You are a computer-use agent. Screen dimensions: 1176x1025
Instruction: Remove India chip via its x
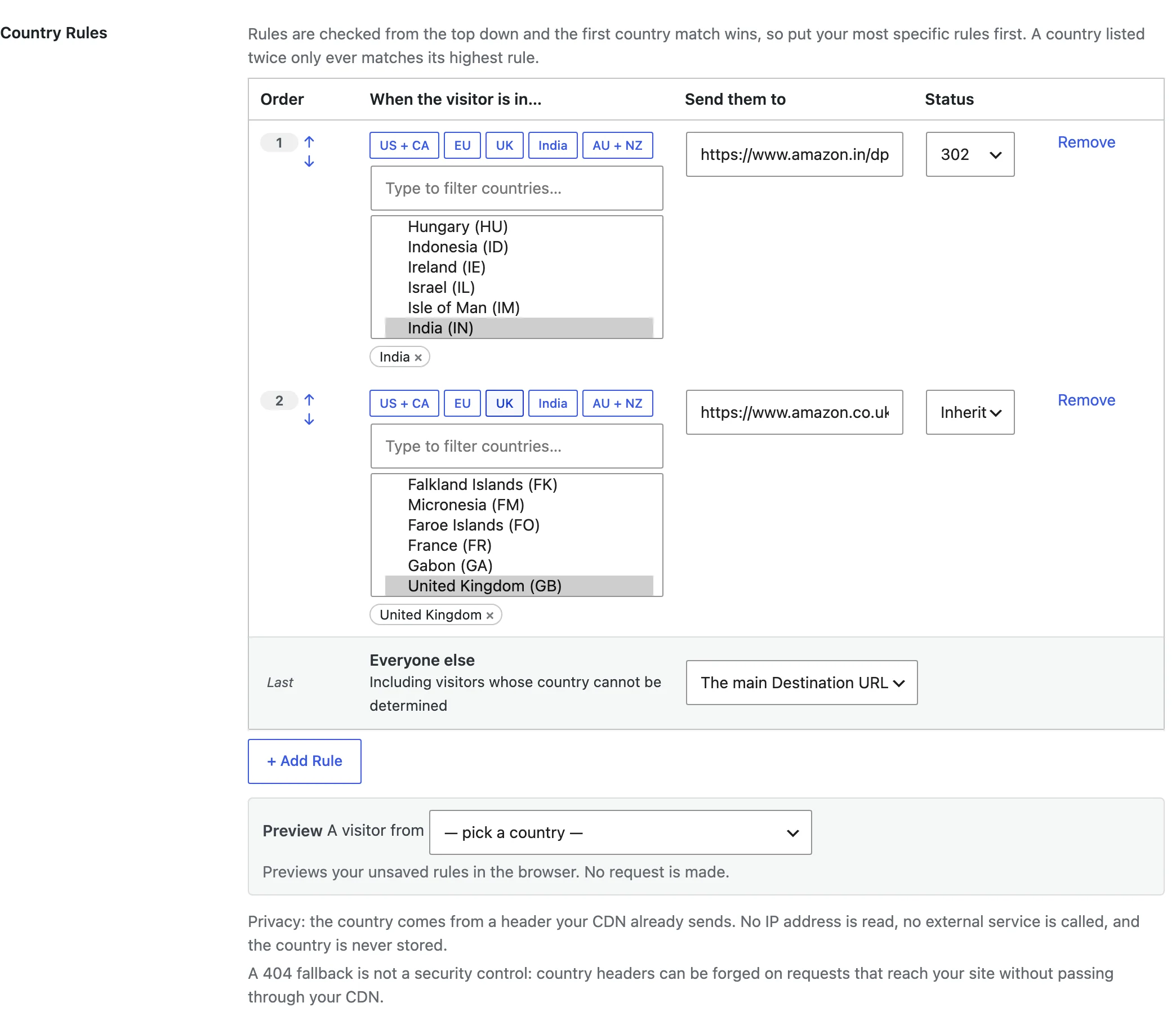pyautogui.click(x=418, y=358)
